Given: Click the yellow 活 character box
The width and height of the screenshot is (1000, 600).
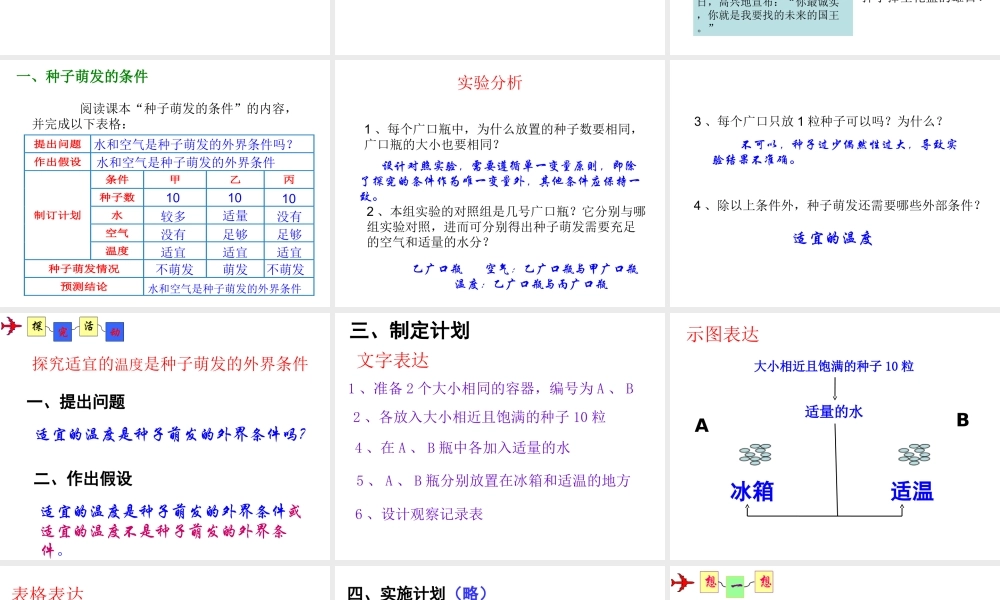Looking at the screenshot, I should [89, 326].
